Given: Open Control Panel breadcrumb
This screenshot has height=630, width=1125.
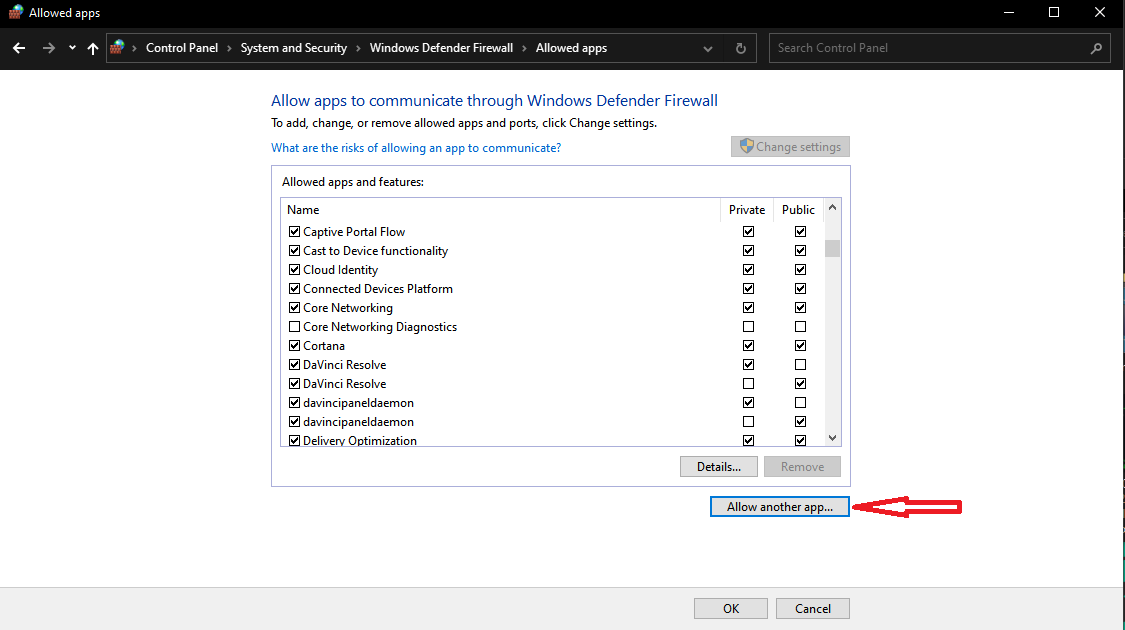Looking at the screenshot, I should coord(182,48).
